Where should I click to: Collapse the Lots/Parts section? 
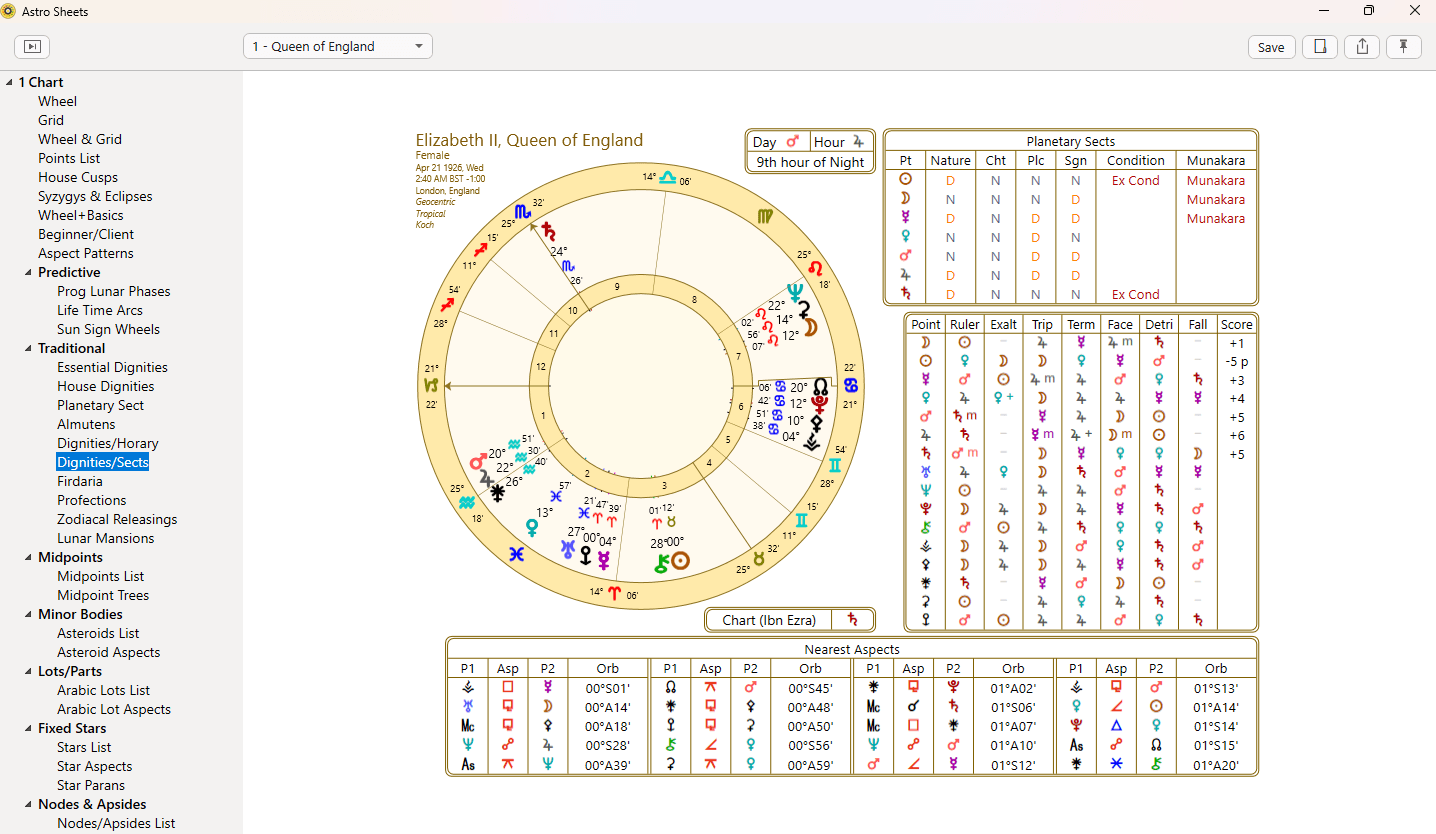[28, 671]
